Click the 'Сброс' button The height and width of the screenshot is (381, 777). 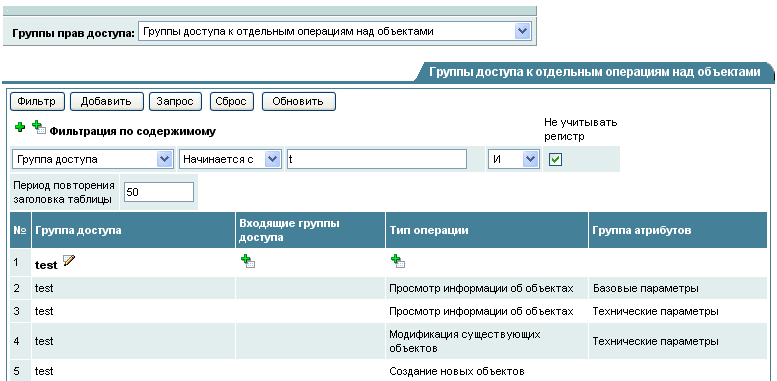coord(231,102)
